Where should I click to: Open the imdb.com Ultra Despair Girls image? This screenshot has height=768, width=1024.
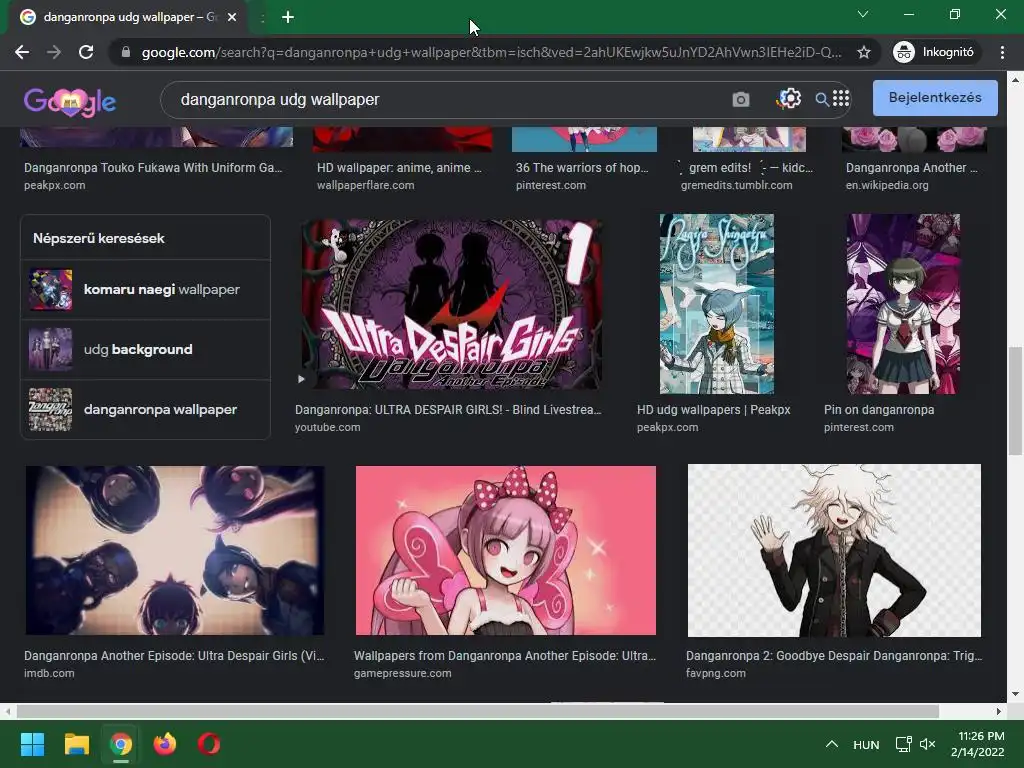tap(174, 550)
